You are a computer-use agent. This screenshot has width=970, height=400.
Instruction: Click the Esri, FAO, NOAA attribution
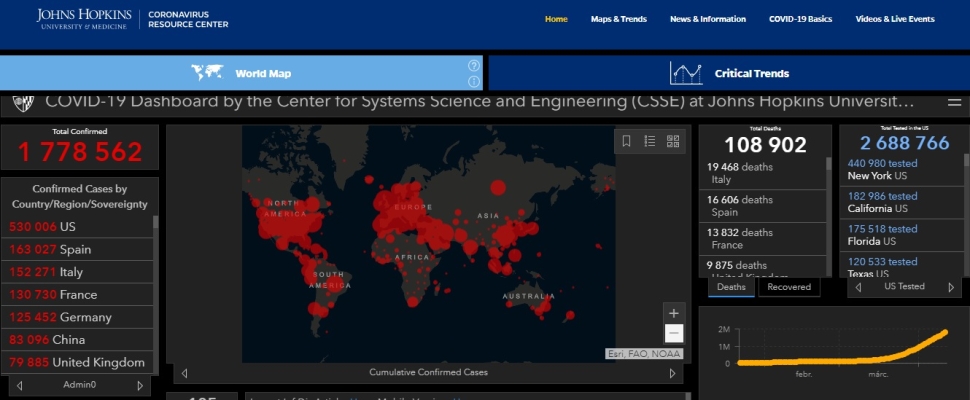[x=644, y=354]
